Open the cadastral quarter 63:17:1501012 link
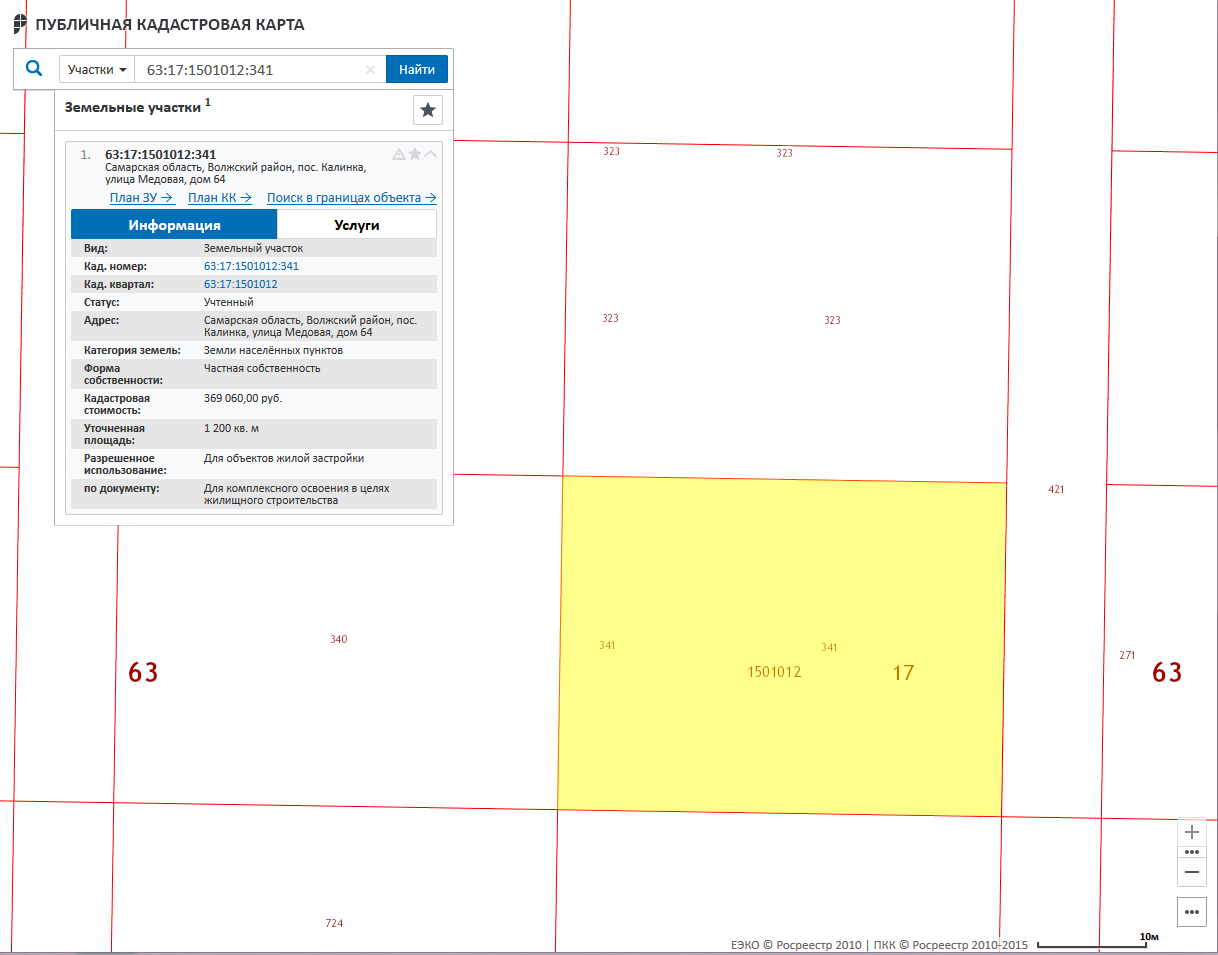Image resolution: width=1218 pixels, height=955 pixels. (240, 284)
